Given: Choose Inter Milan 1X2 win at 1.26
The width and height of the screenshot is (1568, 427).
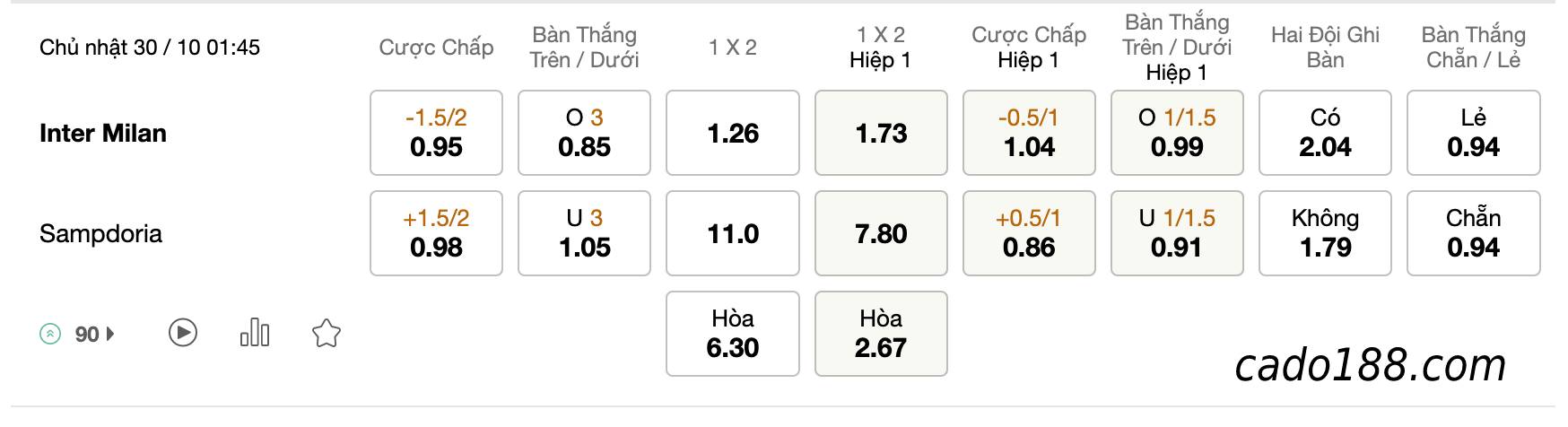Looking at the screenshot, I should coord(733,133).
